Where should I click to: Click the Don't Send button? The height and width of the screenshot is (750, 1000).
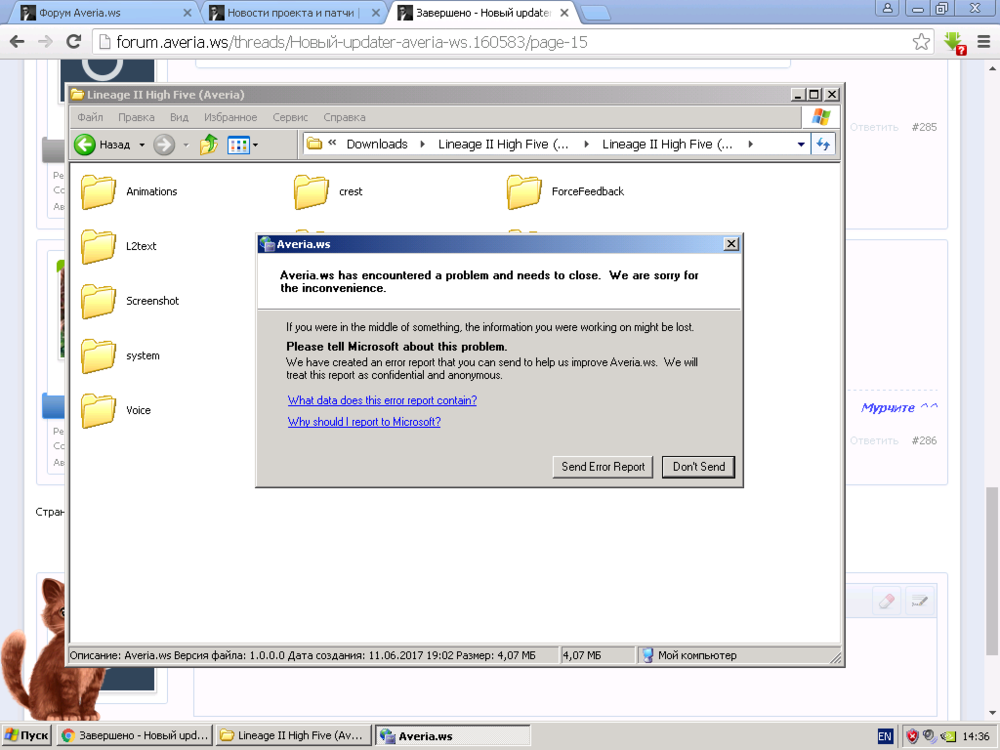pos(698,467)
